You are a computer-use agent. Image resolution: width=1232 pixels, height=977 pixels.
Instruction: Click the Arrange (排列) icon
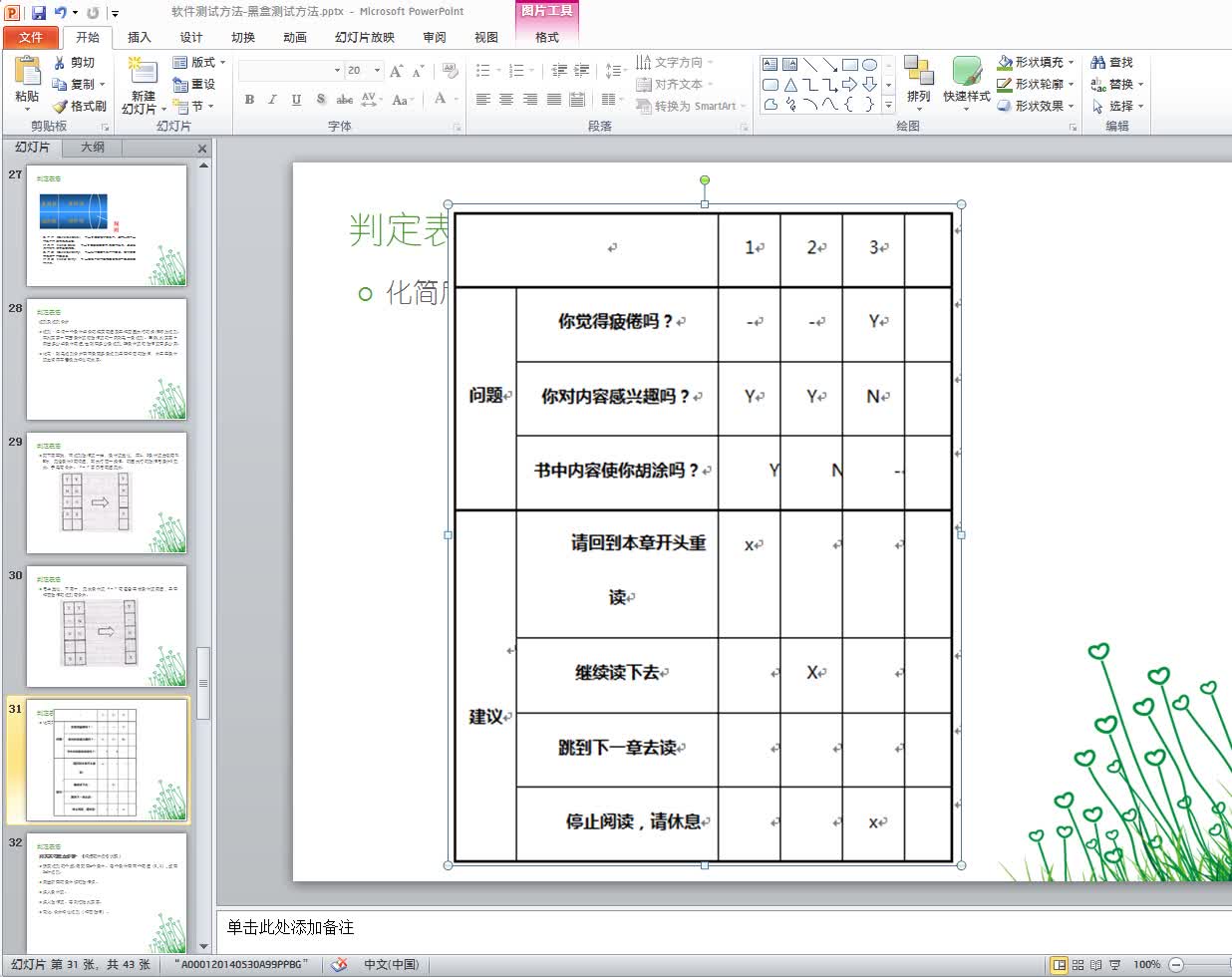point(918,80)
